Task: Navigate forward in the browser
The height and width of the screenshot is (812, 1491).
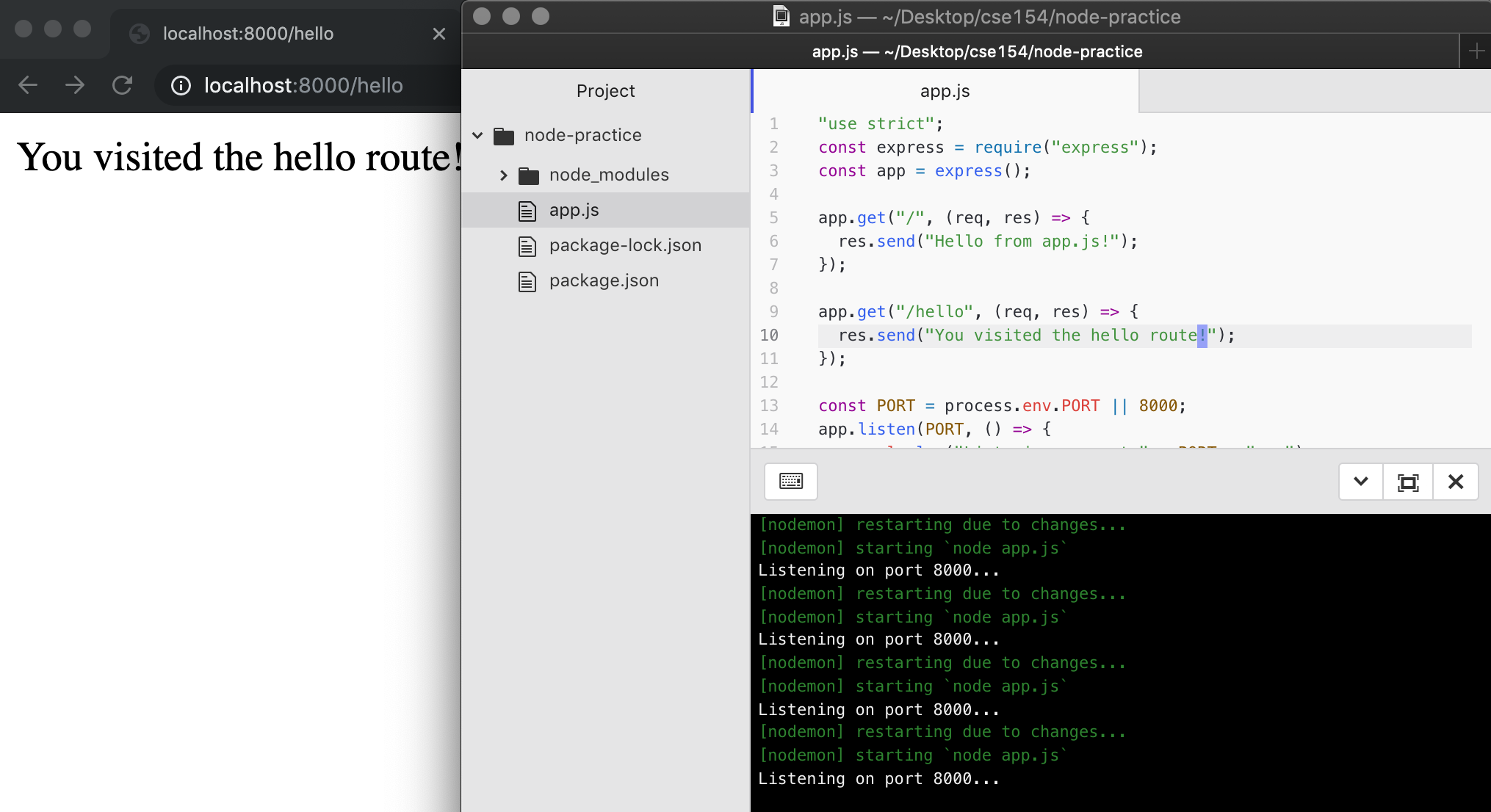Action: [75, 85]
